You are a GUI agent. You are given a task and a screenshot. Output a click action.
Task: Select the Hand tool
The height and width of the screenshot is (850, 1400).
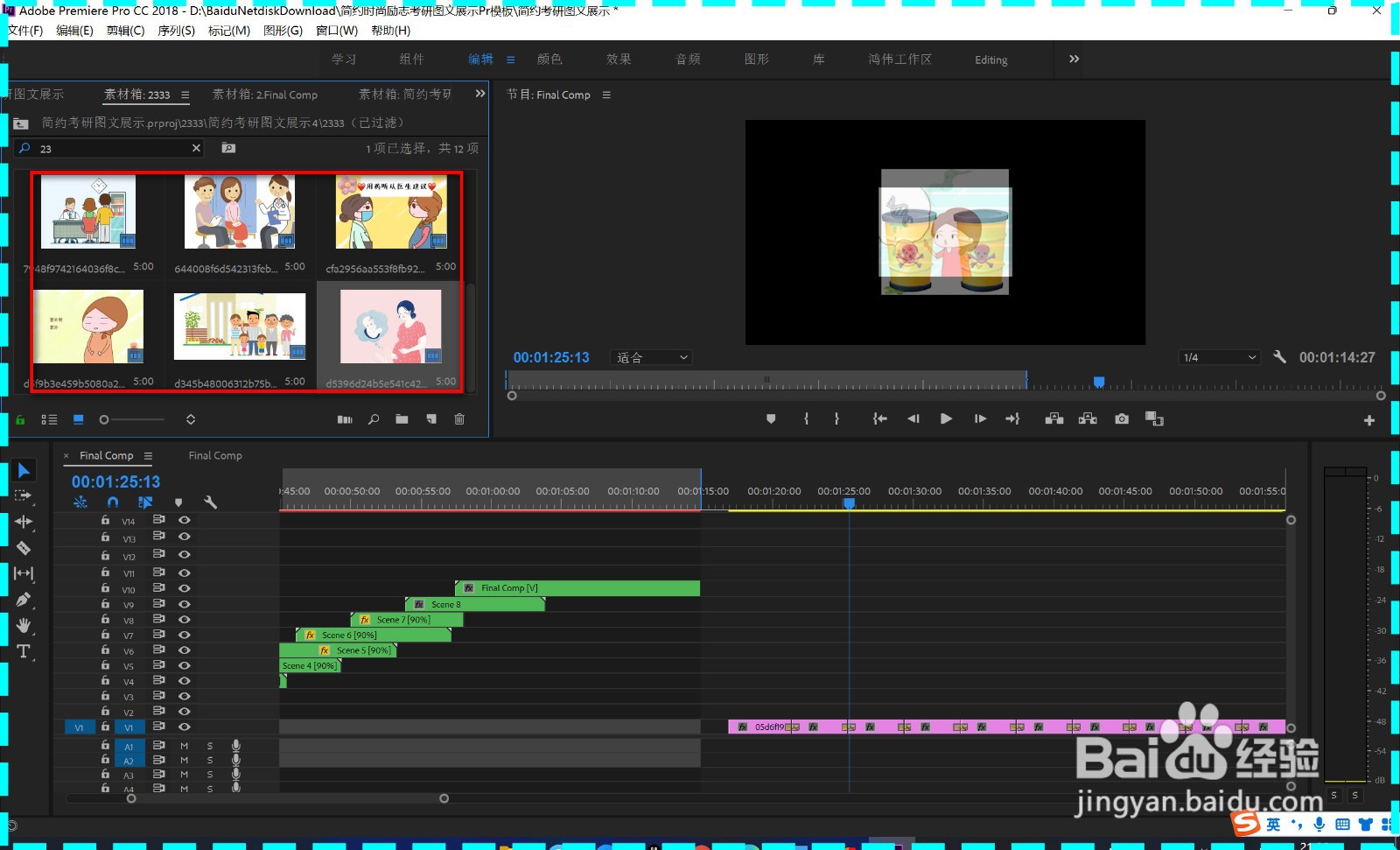click(24, 625)
